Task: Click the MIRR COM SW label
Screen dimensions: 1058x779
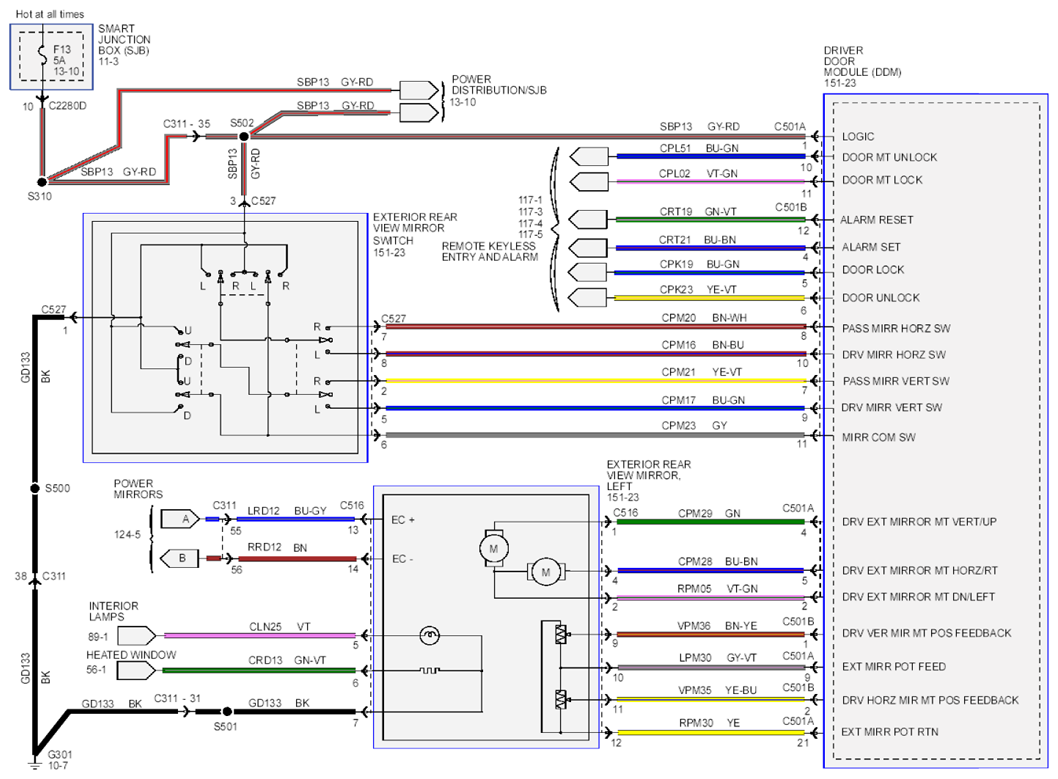Action: 879,437
